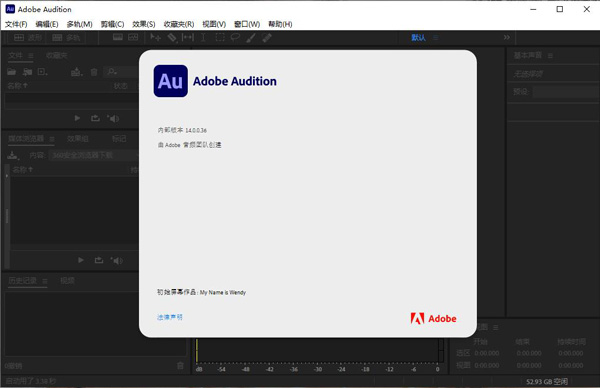Click the open file folder icon
The height and width of the screenshot is (388, 600).
[11, 72]
